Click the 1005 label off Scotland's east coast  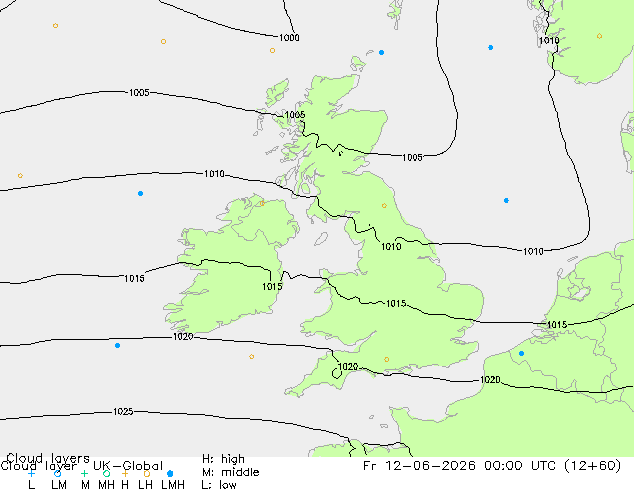tap(412, 157)
